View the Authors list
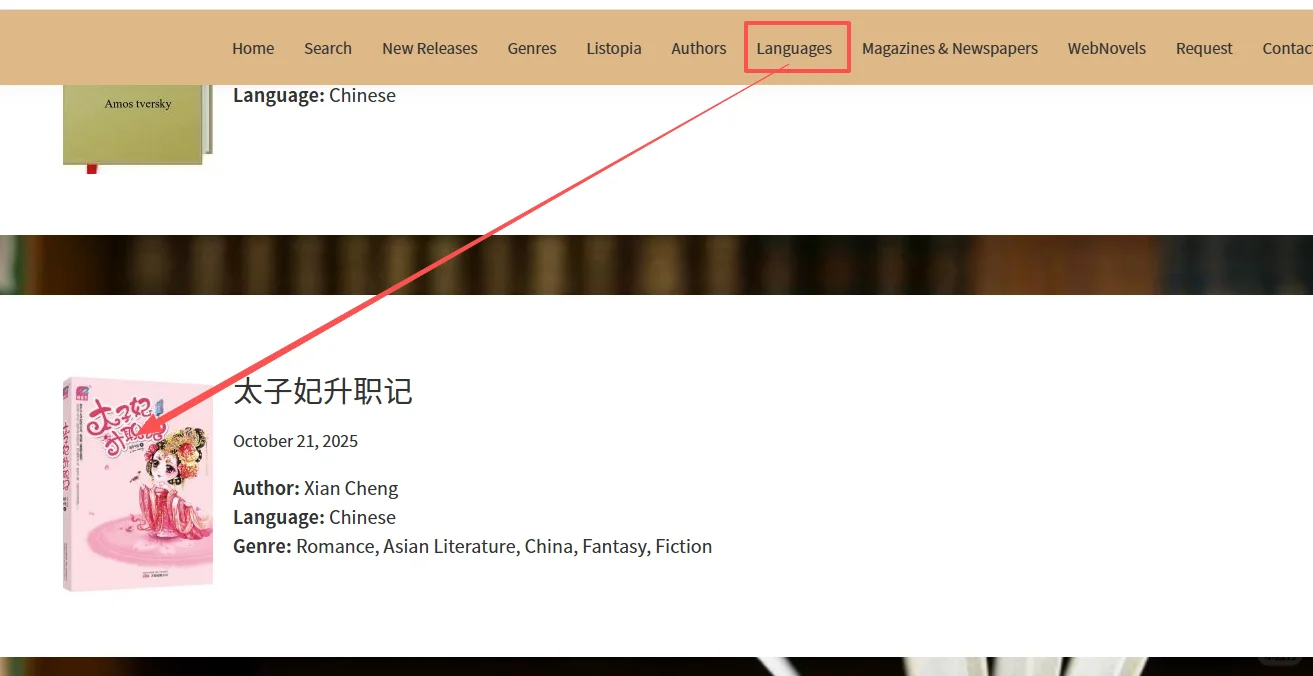 (698, 47)
